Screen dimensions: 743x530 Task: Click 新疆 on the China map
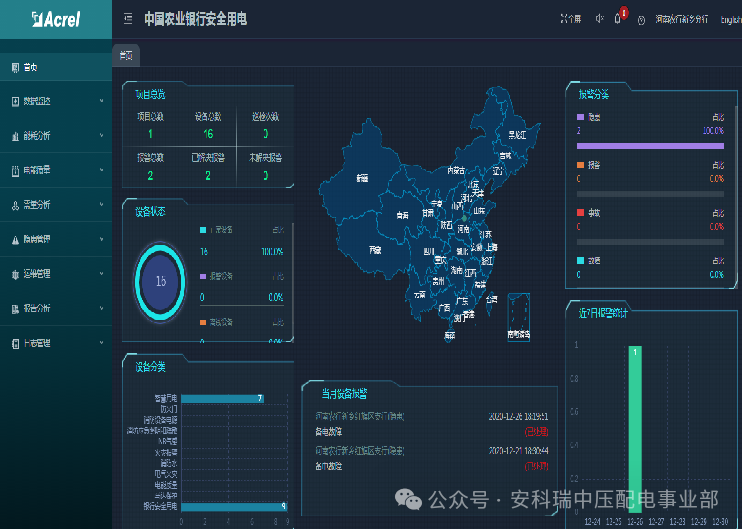pos(362,178)
